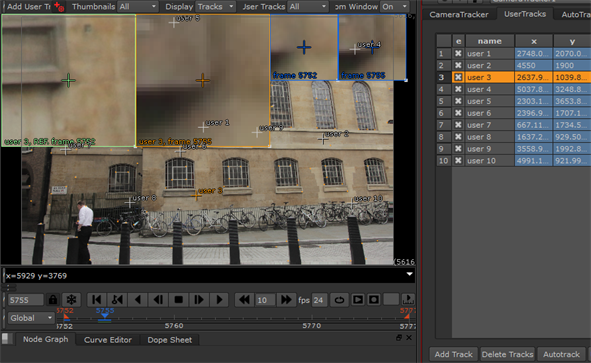Image resolution: width=591 pixels, height=363 pixels.
Task: Click the Add User Track crosshair icon
Action: (x=58, y=6)
